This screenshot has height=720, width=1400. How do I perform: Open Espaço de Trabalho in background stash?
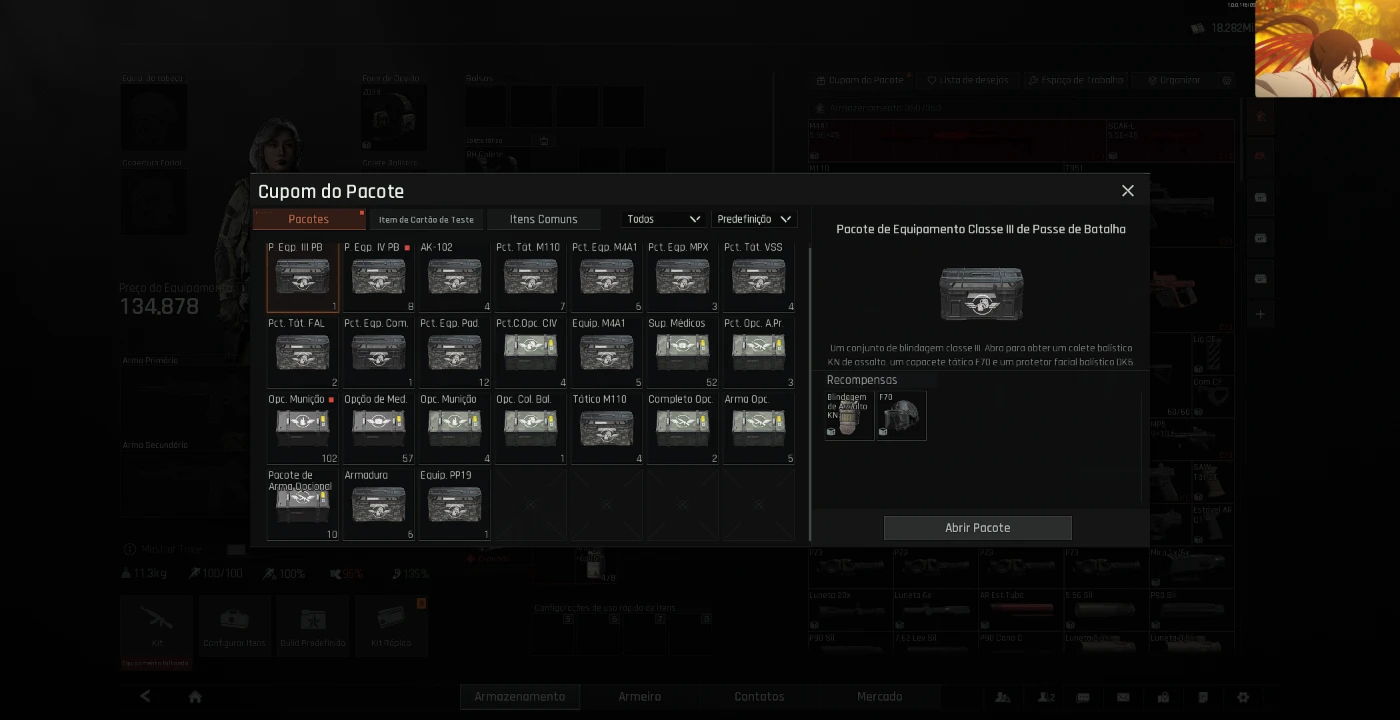(x=1076, y=80)
